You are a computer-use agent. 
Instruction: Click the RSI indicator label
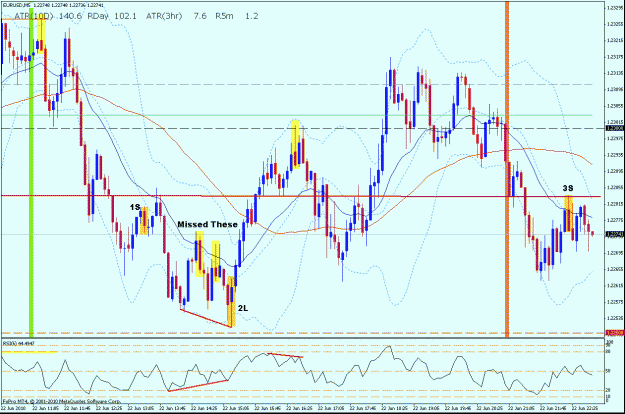[18, 343]
